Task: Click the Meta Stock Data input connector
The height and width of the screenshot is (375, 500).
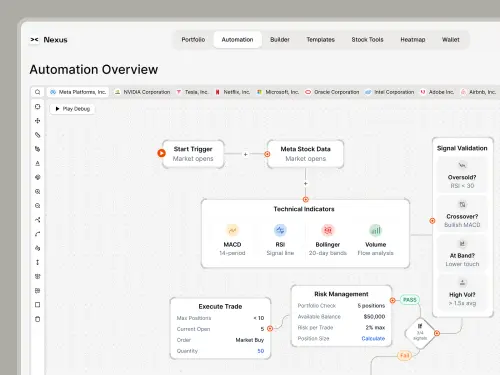Action: [x=267, y=154]
